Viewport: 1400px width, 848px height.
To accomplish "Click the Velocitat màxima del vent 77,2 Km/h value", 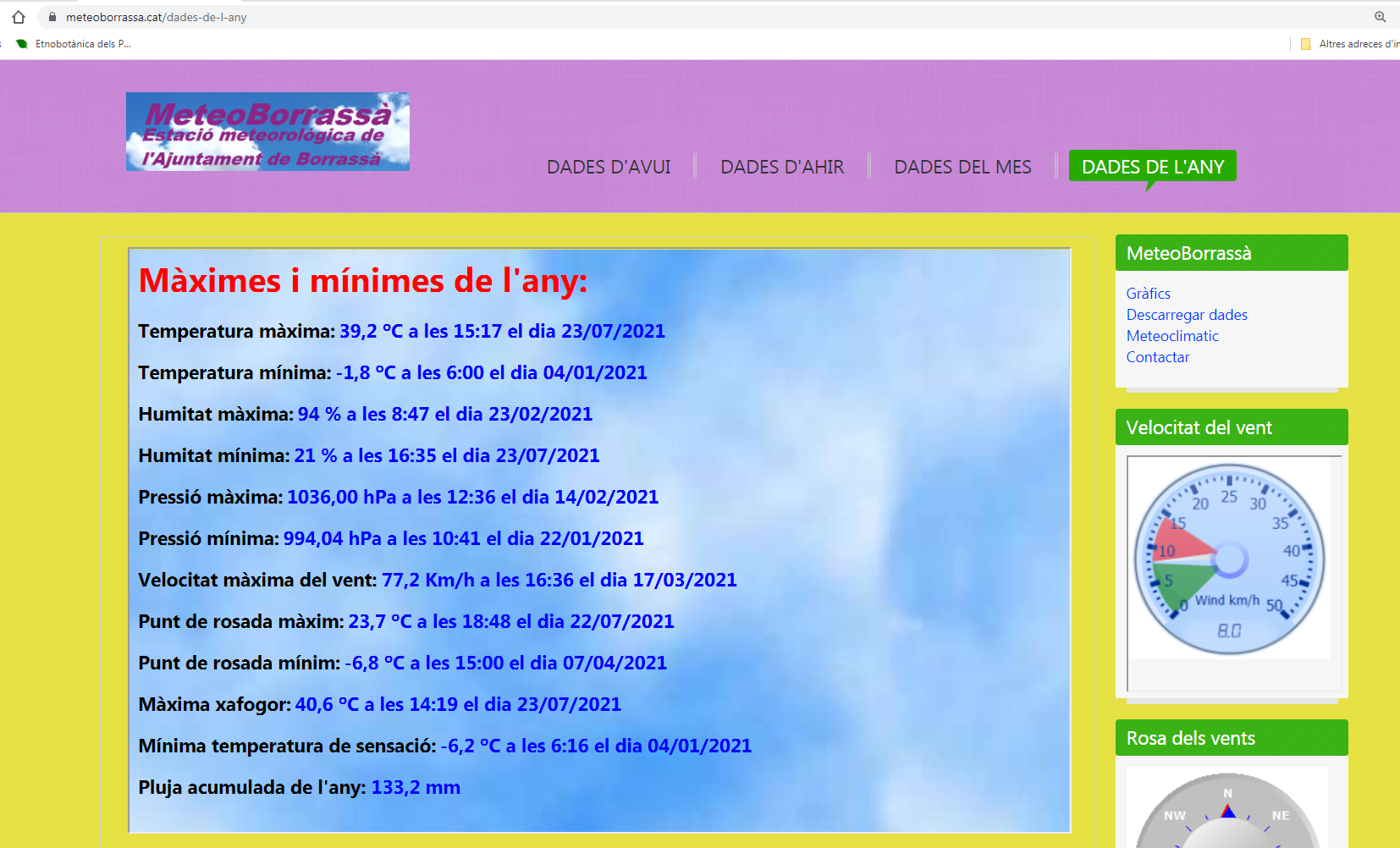I will point(559,580).
